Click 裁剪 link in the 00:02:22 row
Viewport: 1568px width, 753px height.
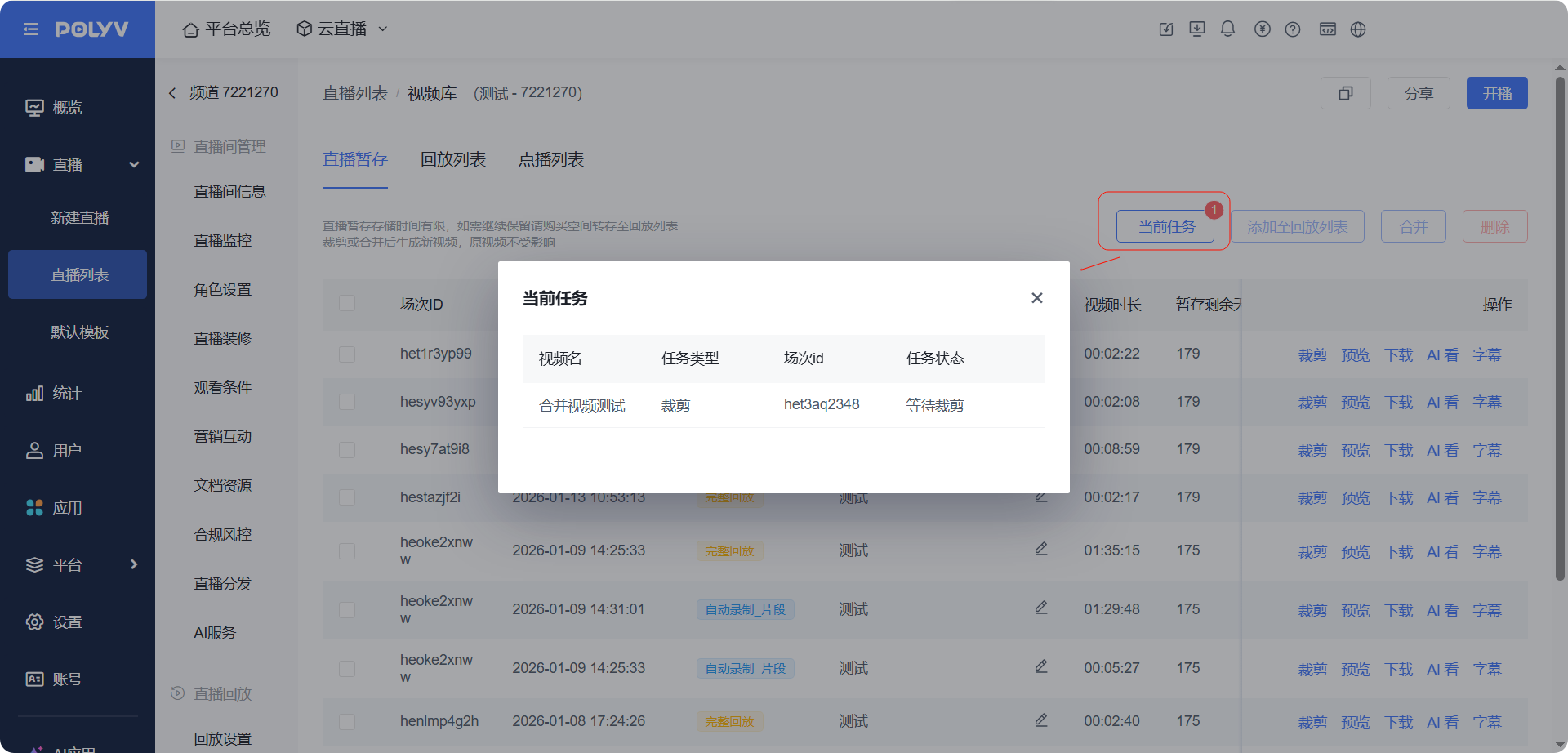click(x=1312, y=355)
